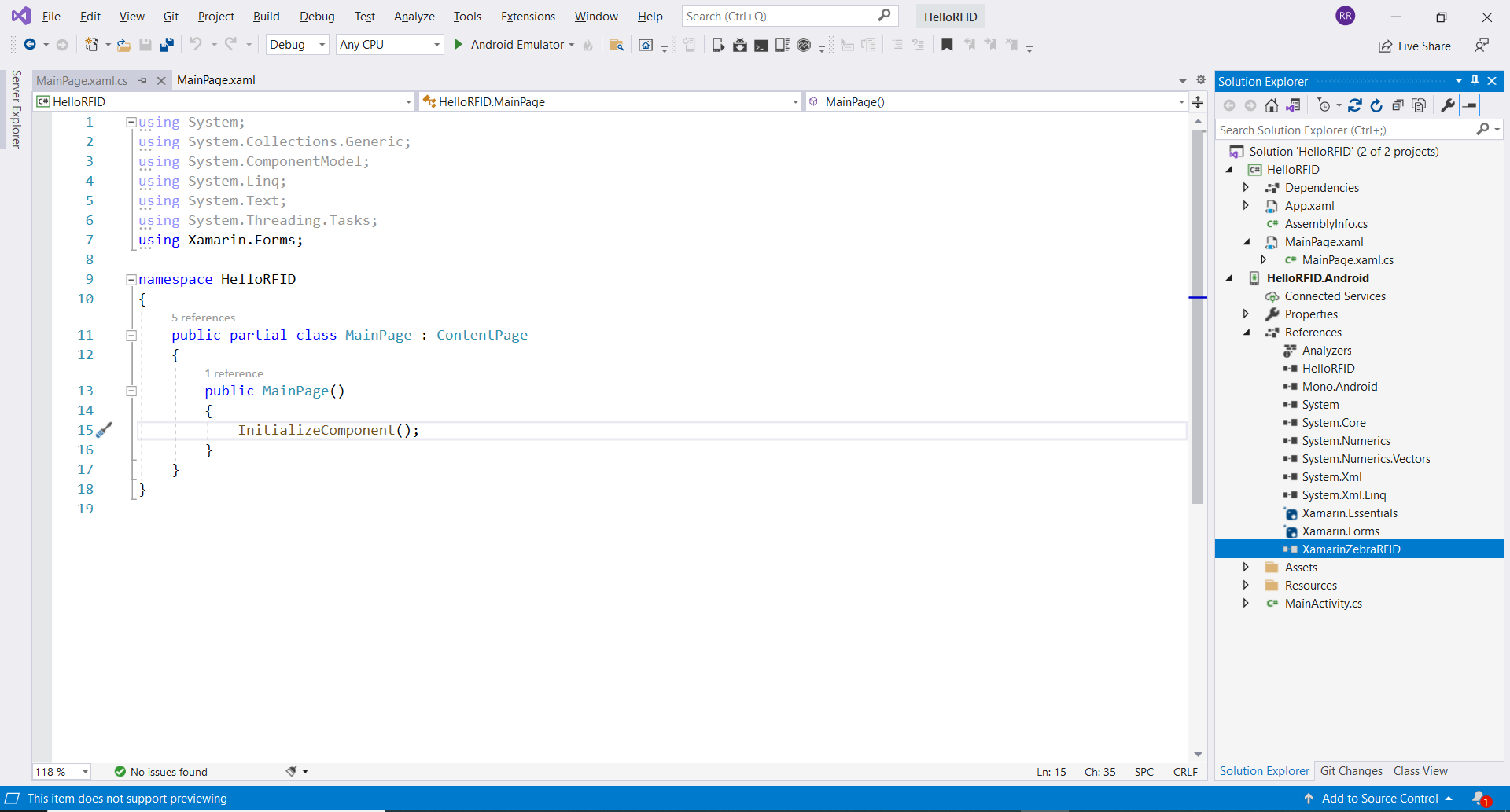Start debugging with green play arrow

pos(459,45)
